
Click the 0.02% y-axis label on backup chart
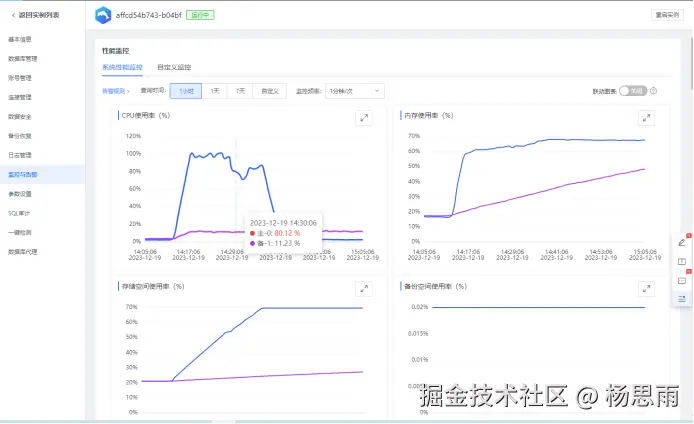tap(420, 307)
